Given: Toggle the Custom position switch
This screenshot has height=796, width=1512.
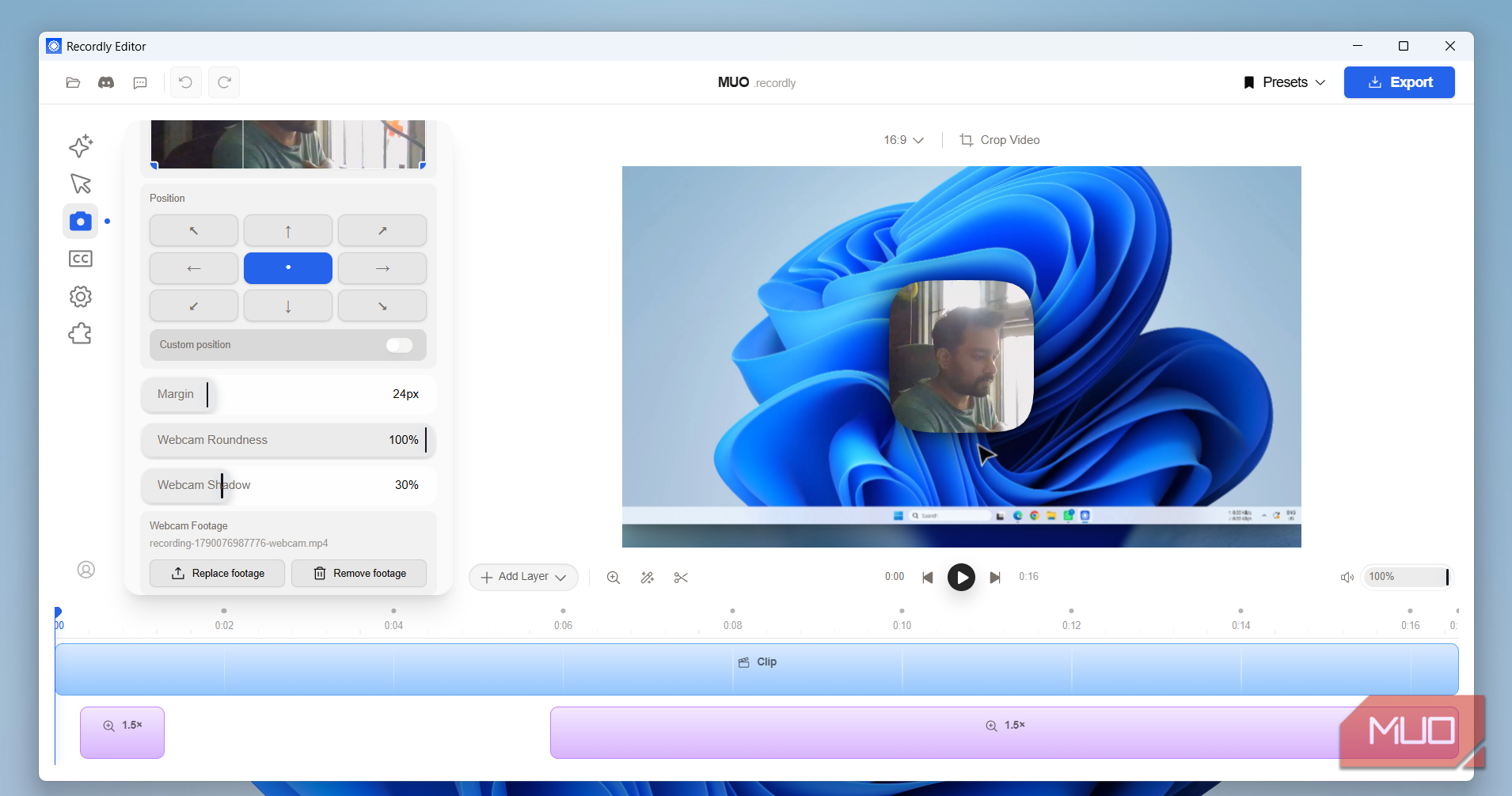Looking at the screenshot, I should pyautogui.click(x=399, y=345).
